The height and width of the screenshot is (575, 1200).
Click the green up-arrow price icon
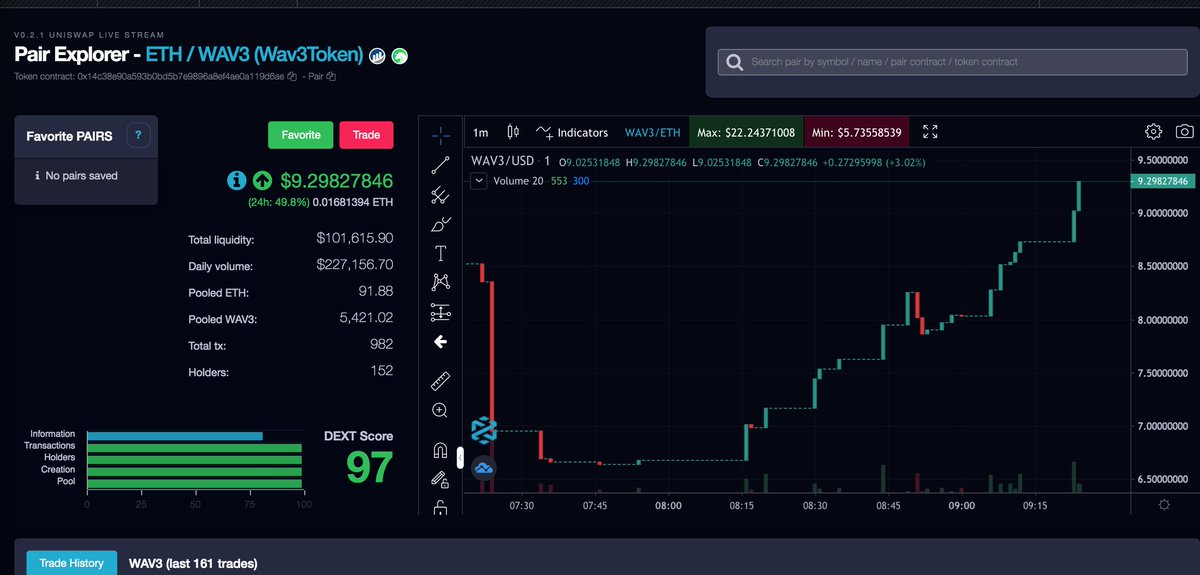point(262,180)
